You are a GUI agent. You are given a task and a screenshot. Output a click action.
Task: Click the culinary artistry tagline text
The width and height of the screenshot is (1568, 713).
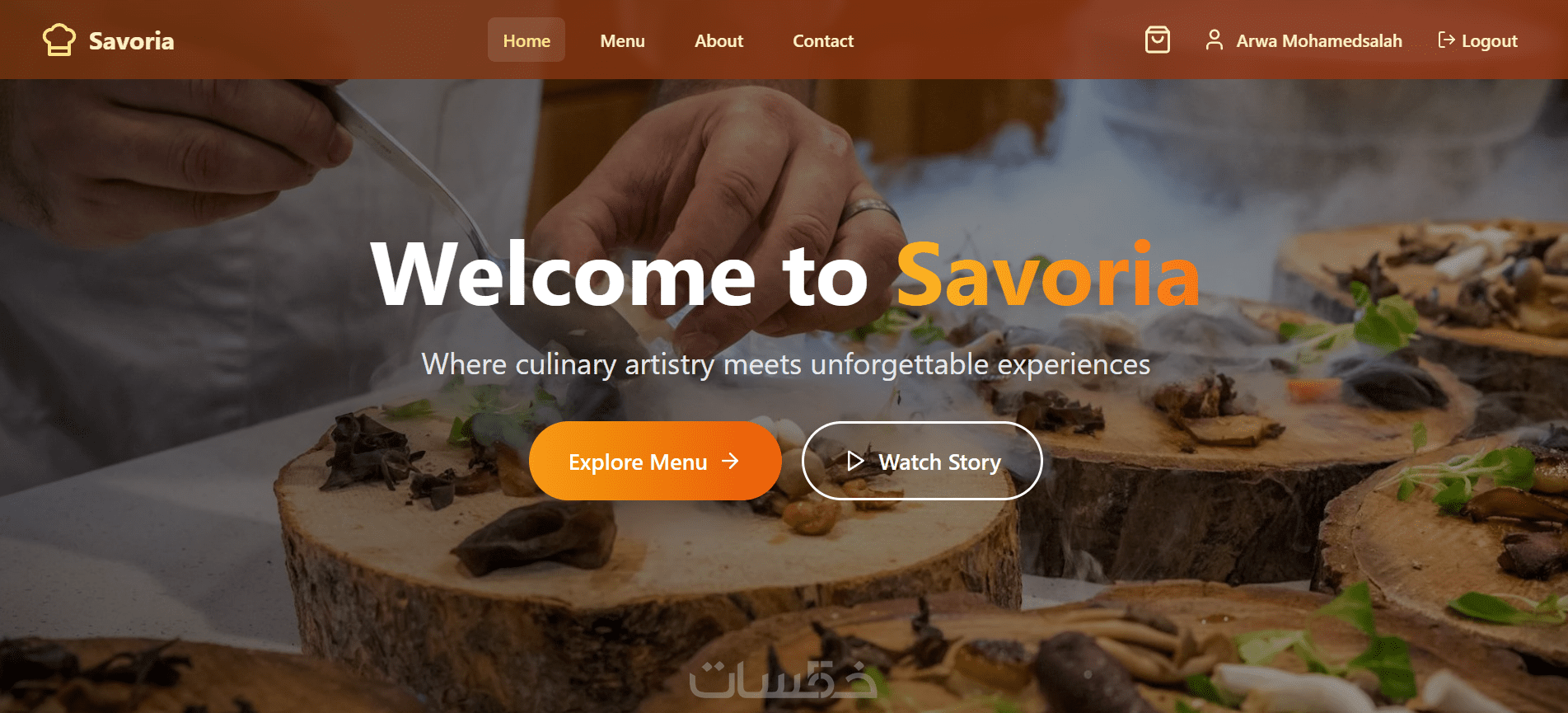[x=786, y=364]
